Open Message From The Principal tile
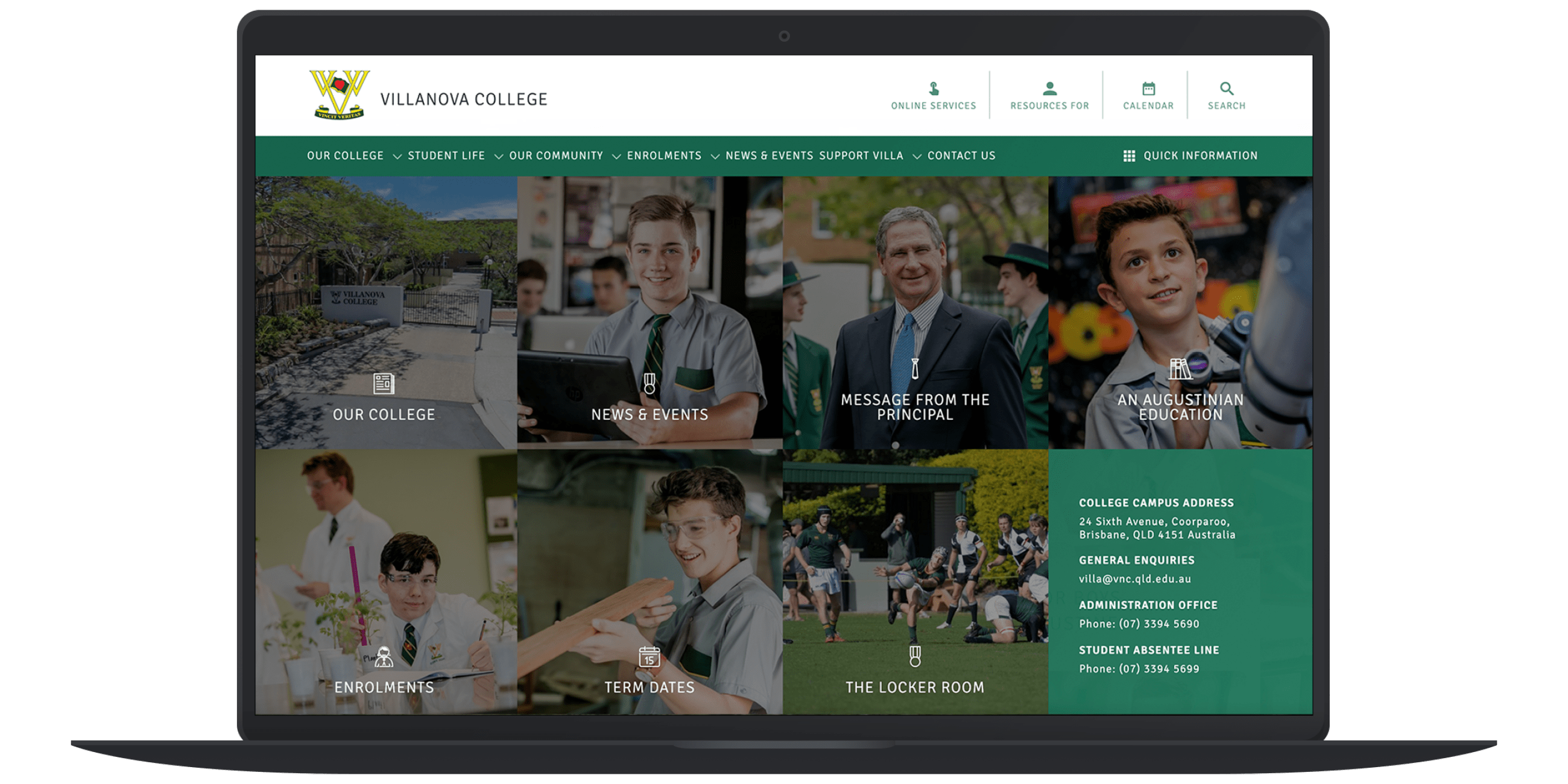This screenshot has width=1568, height=784. 915,406
